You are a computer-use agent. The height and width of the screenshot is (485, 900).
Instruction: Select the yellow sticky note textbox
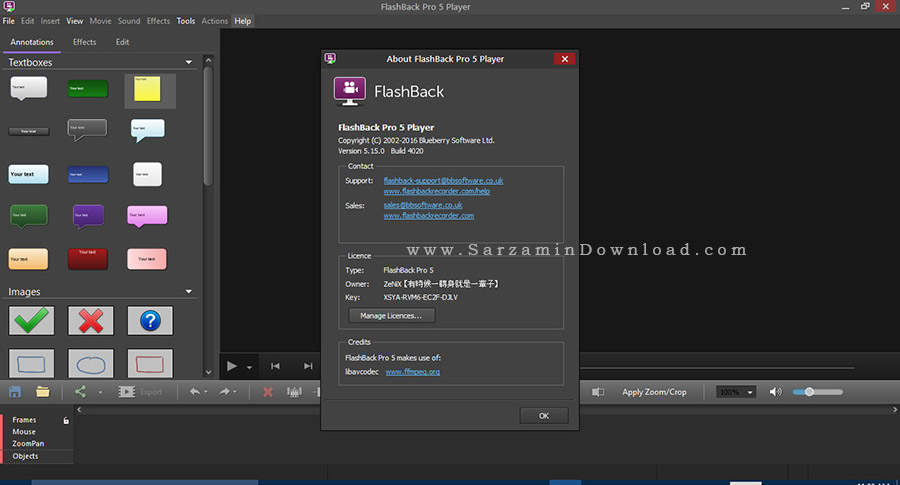(x=148, y=89)
